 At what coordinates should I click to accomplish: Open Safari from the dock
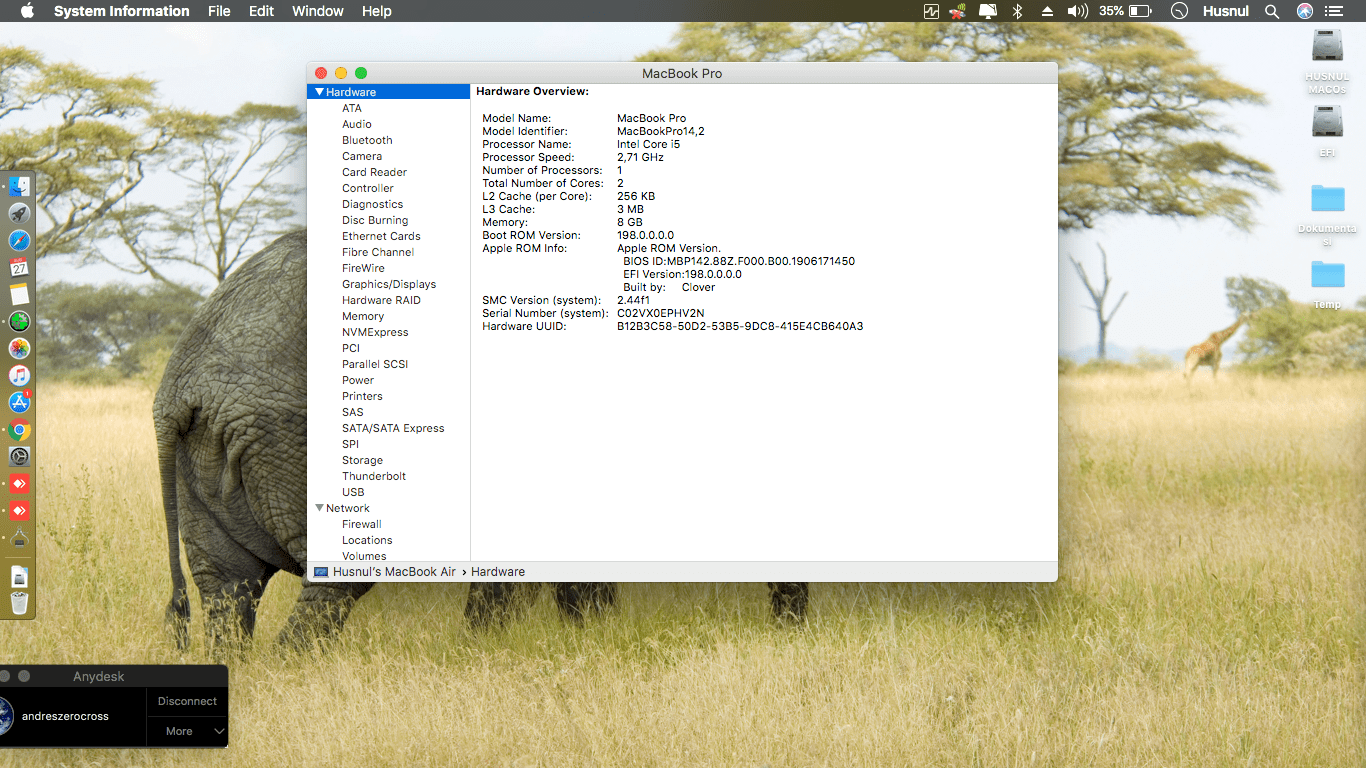pos(18,240)
